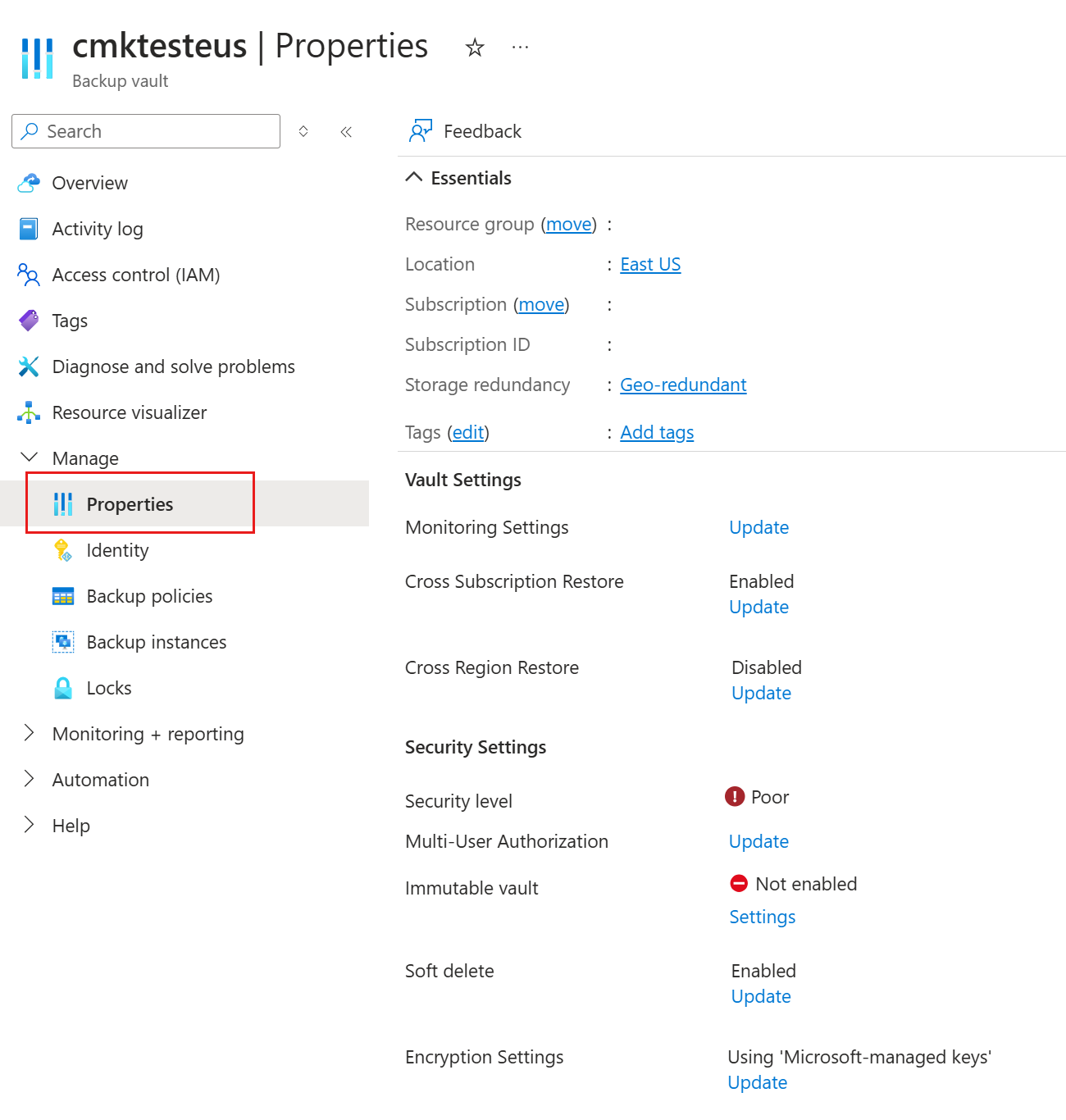Open Tags via the purple tag icon
This screenshot has height=1120, width=1066.
tap(29, 321)
